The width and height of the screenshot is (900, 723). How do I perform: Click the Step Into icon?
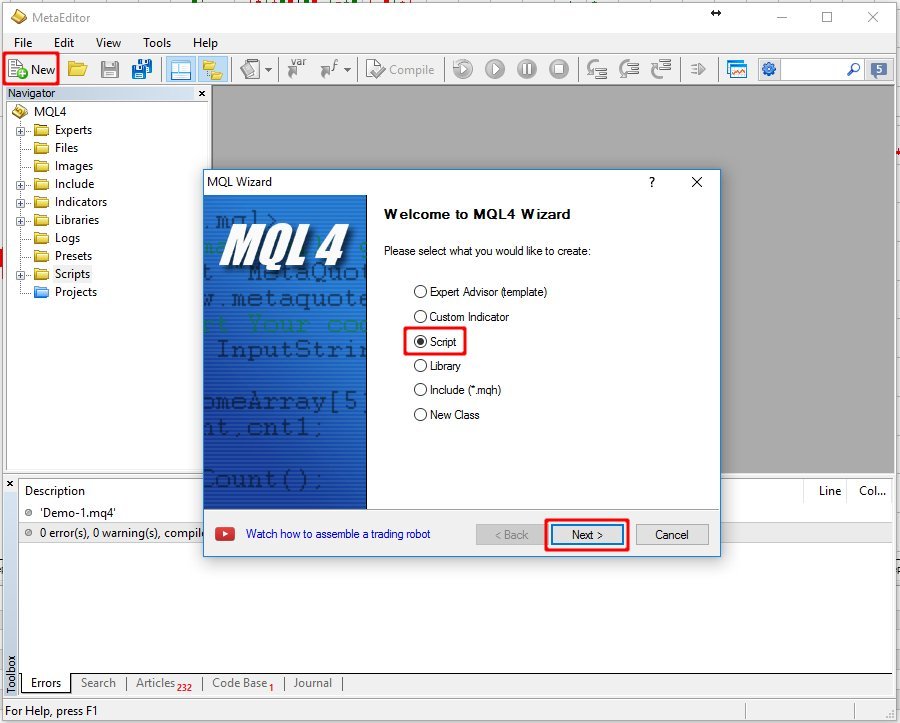tap(596, 69)
